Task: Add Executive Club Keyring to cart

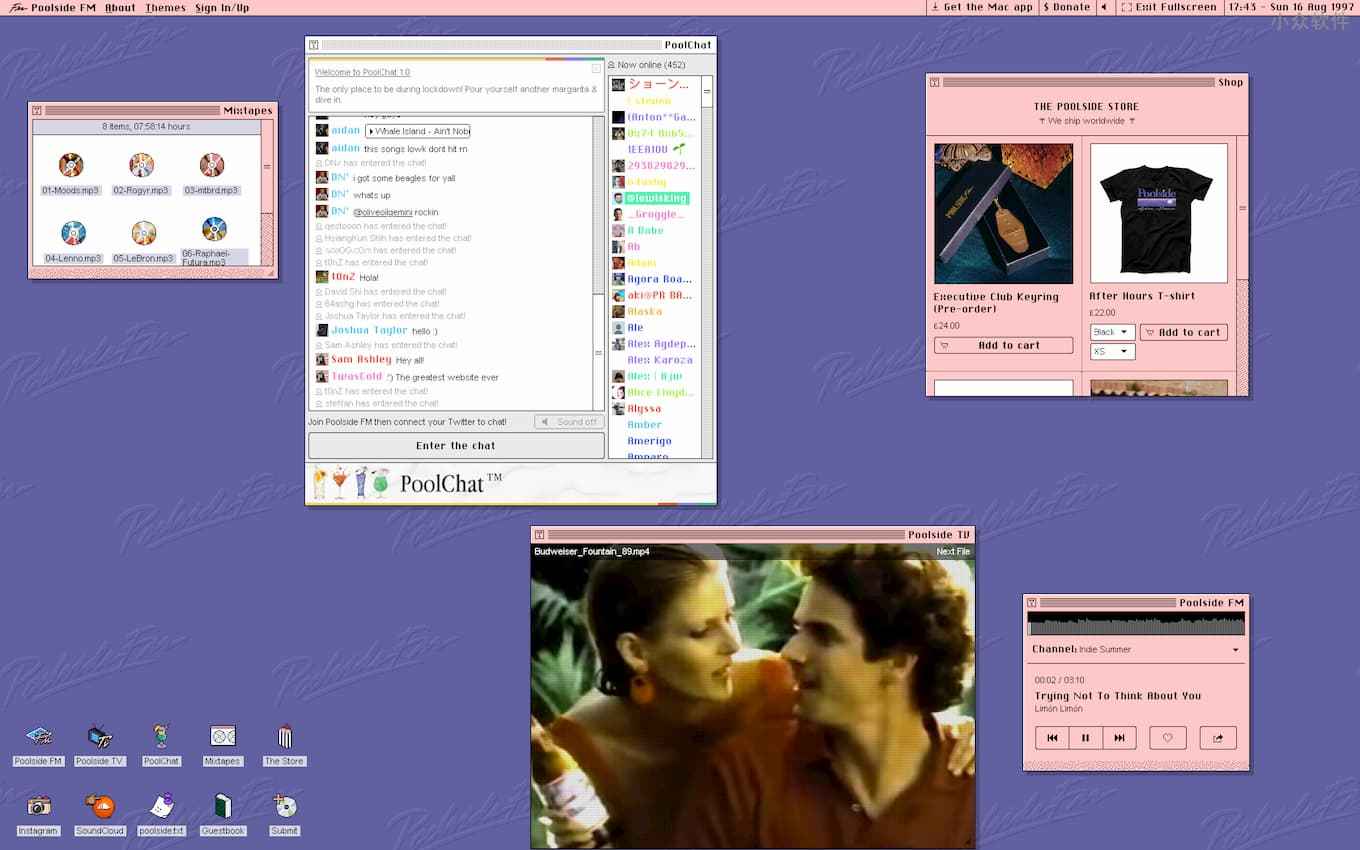Action: (x=1003, y=345)
